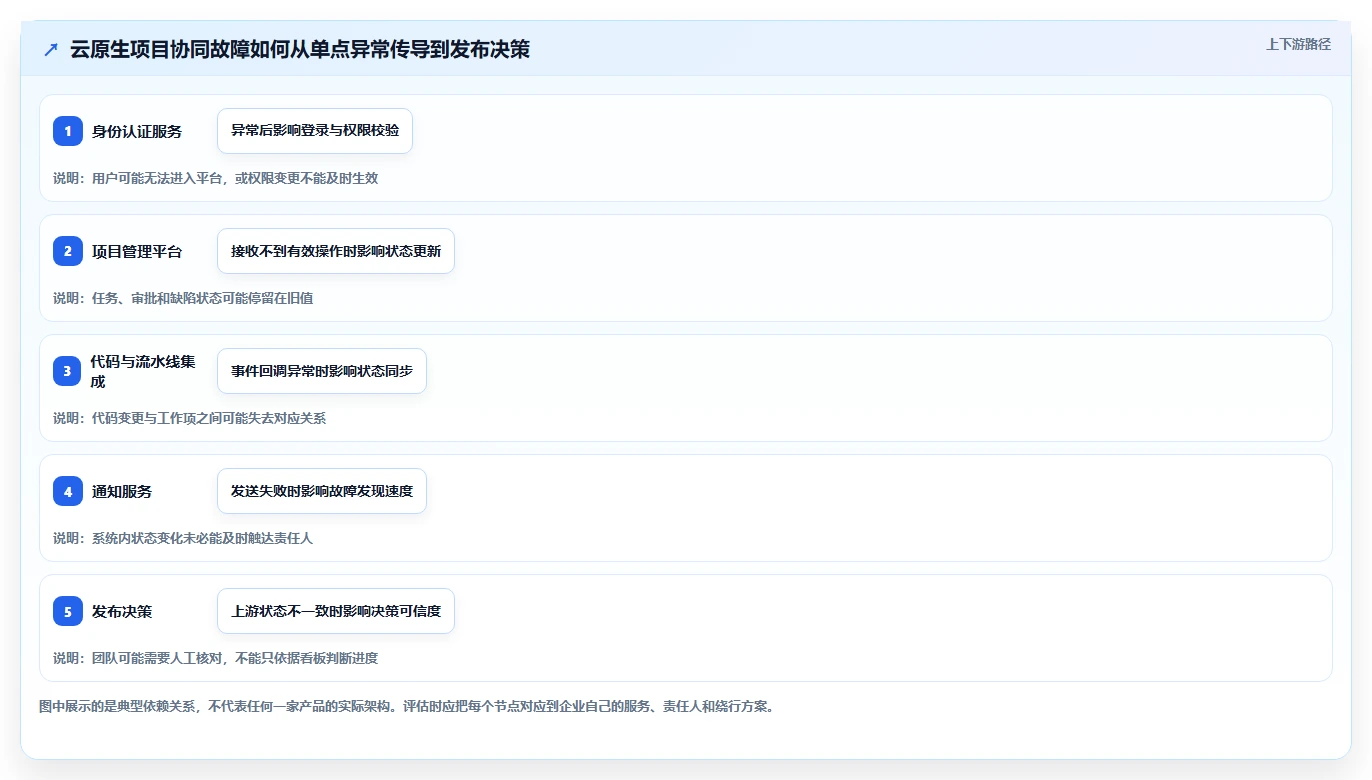Click the 上下游路径 label in the header
Image resolution: width=1372 pixels, height=780 pixels.
(x=1298, y=44)
